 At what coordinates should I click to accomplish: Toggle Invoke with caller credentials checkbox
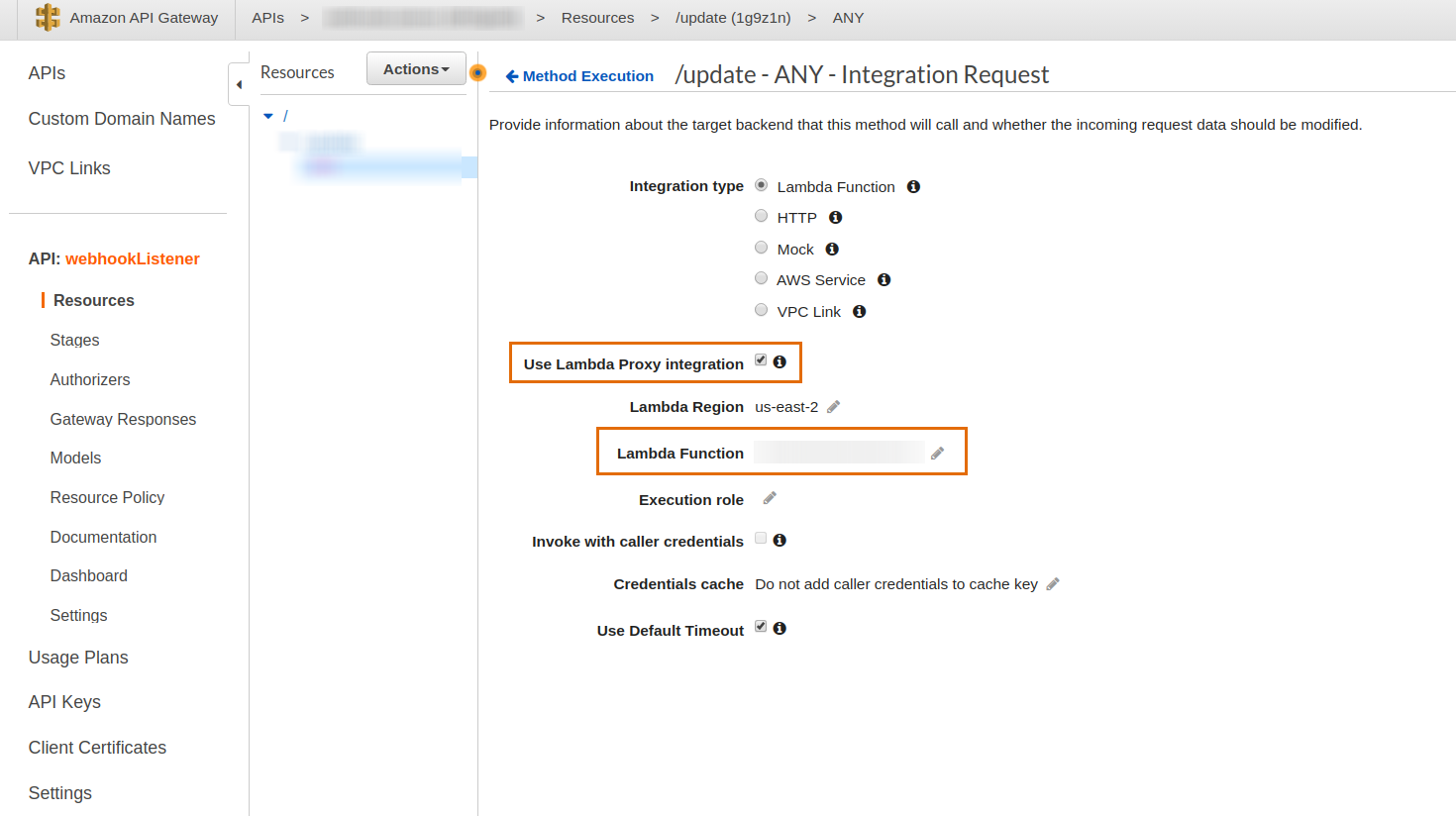(x=761, y=538)
